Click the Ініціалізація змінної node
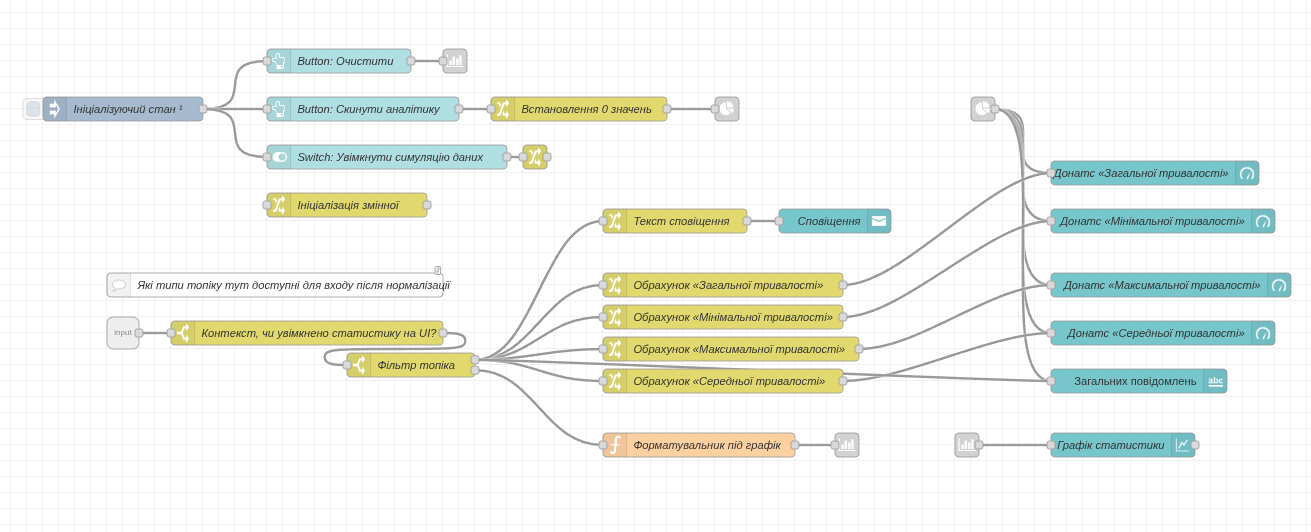Screen dimensions: 1311x532 point(347,205)
